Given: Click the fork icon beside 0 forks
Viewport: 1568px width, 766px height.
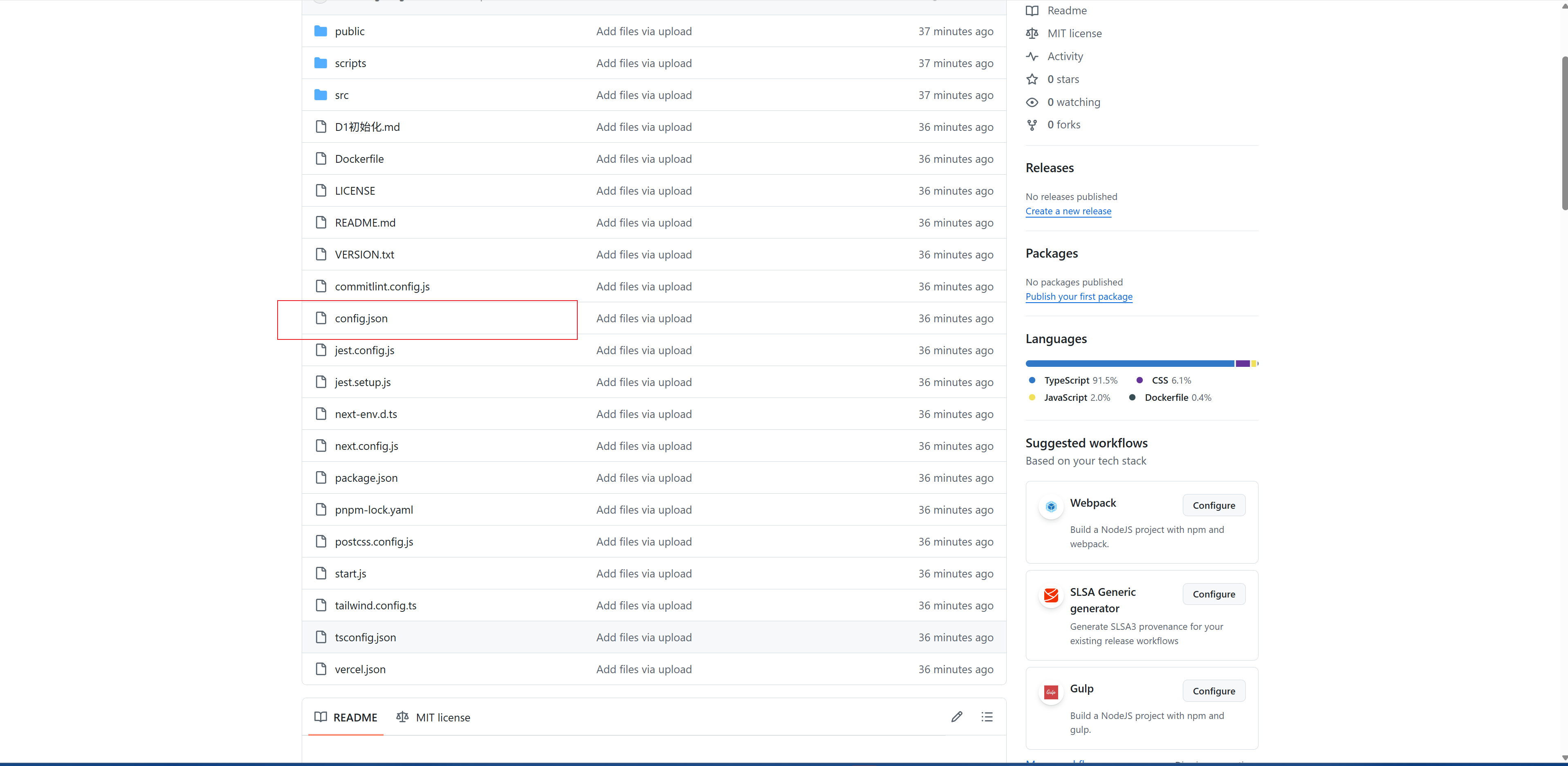Looking at the screenshot, I should point(1032,125).
